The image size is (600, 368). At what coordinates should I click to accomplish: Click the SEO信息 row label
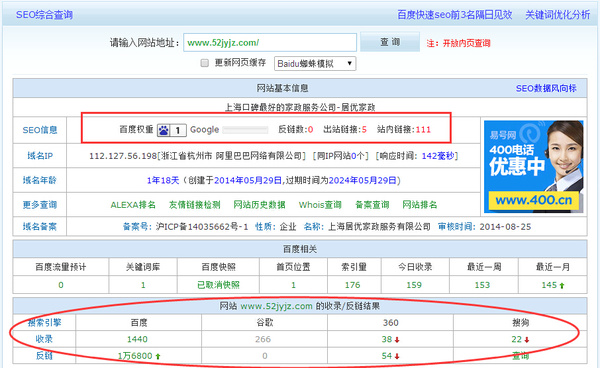(40, 130)
